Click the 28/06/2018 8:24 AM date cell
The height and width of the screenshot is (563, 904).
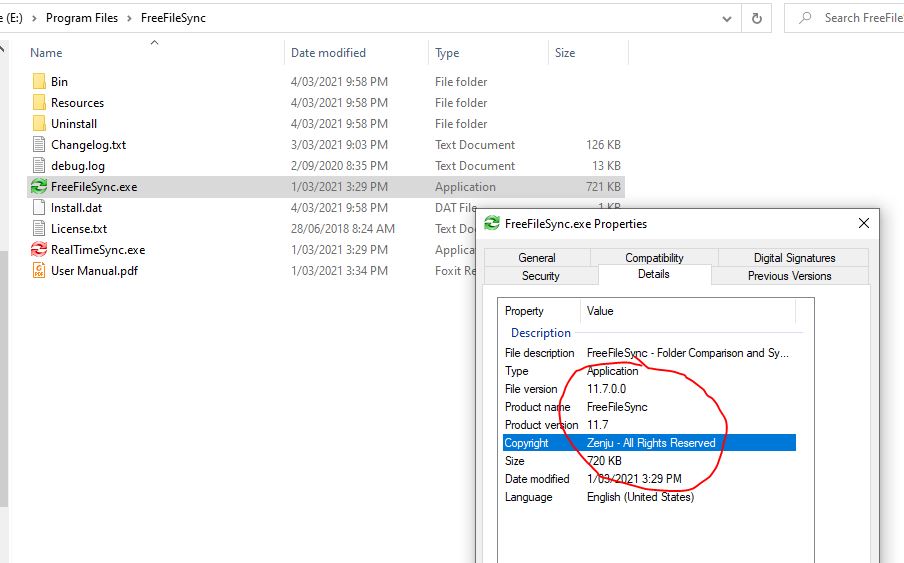pos(342,229)
